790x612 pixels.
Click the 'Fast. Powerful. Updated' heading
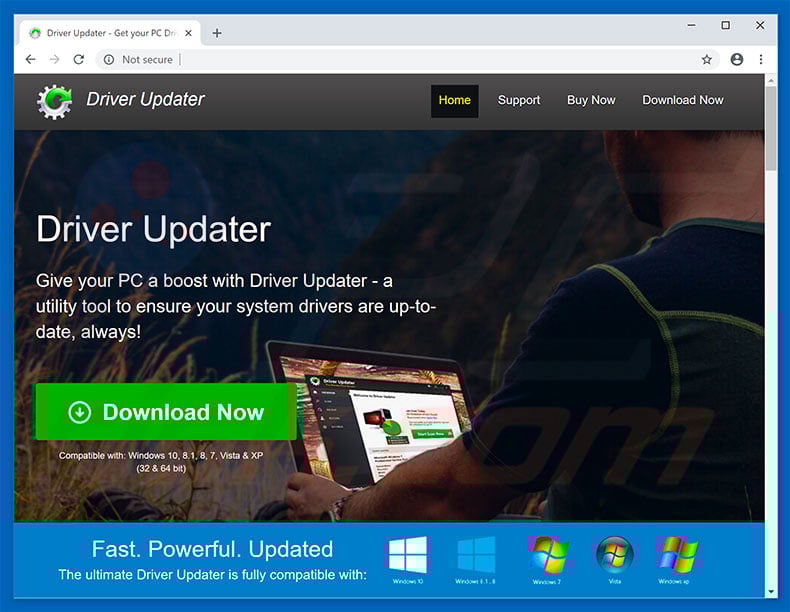[x=212, y=549]
